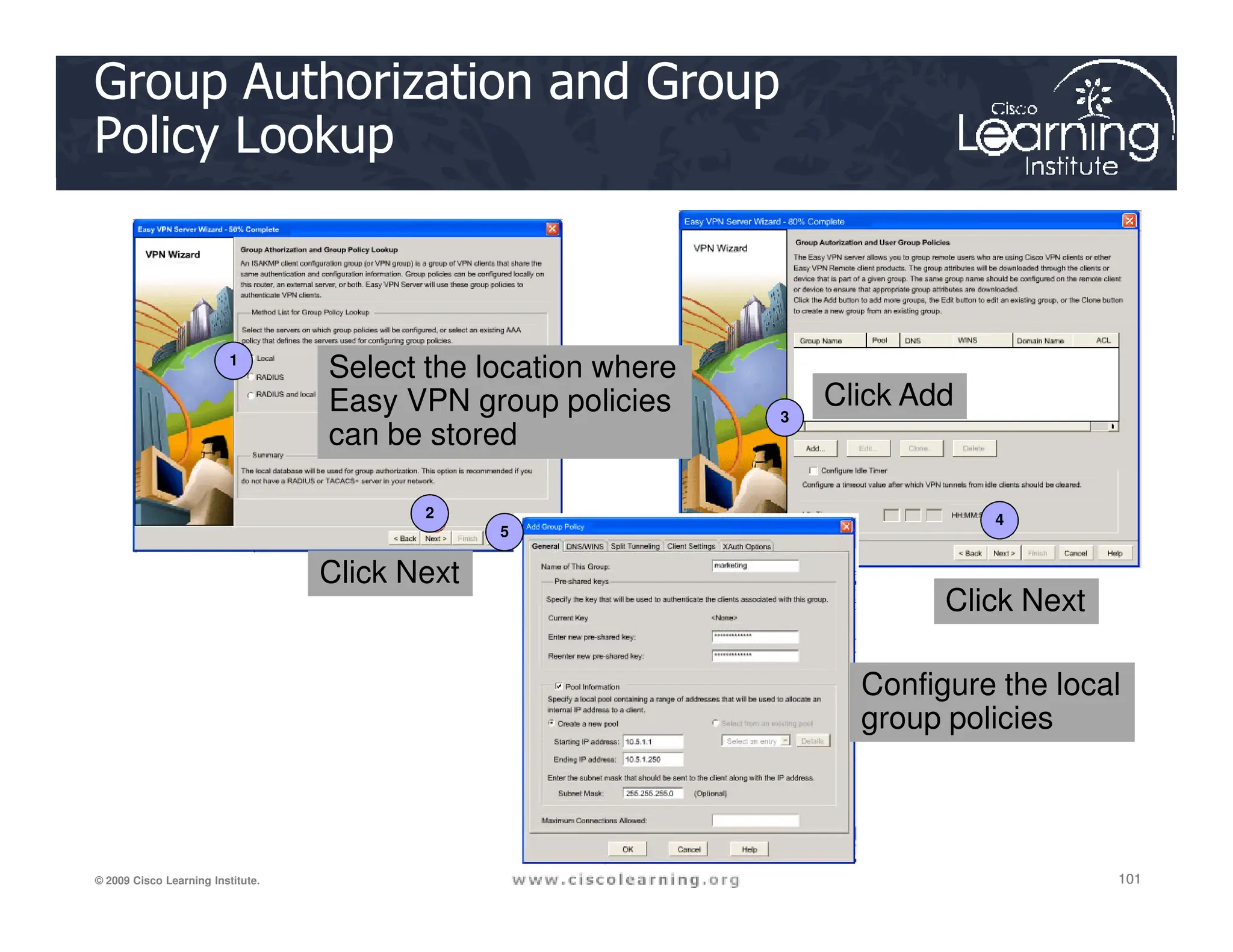The height and width of the screenshot is (952, 1233).
Task: Close the Easy VPN Server Wizard 50% Complete window
Action: pyautogui.click(x=551, y=229)
